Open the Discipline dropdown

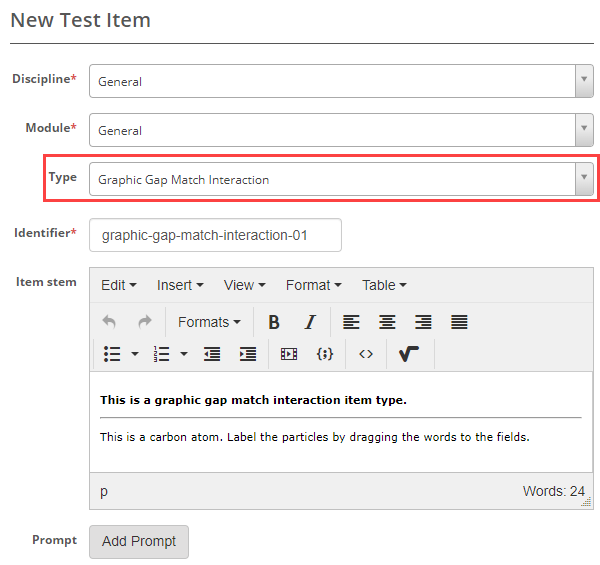[341, 82]
